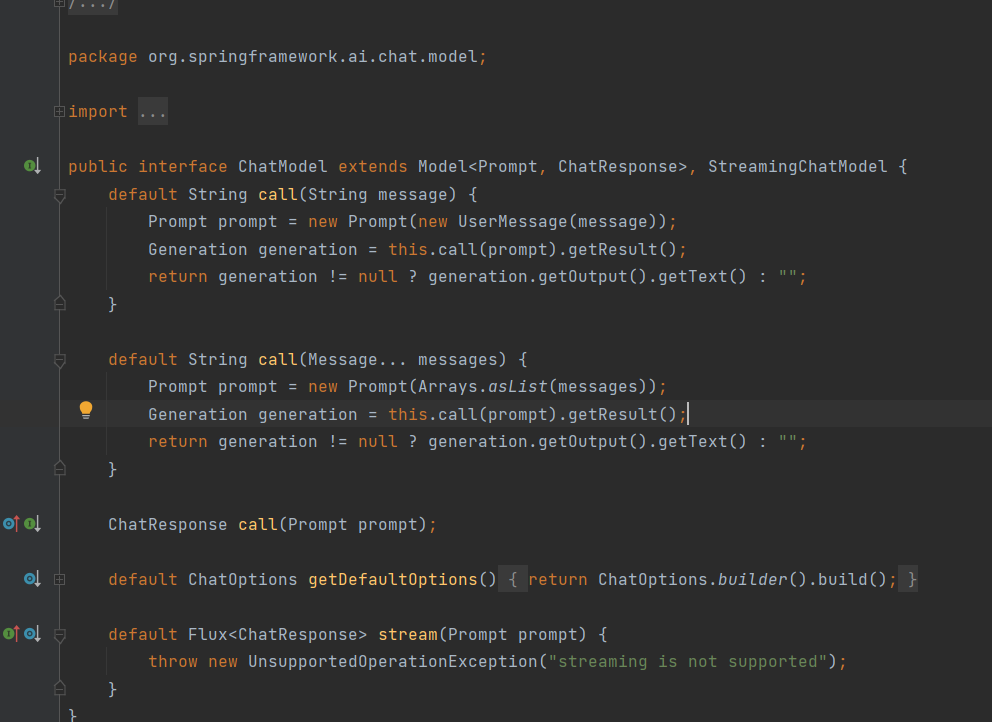Image resolution: width=992 pixels, height=722 pixels.
Task: Click Arrays in the Prompt constructor
Action: pyautogui.click(x=448, y=387)
